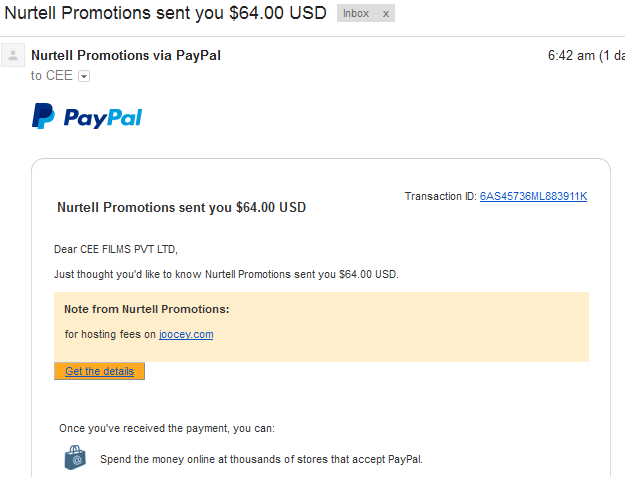Click "Once you've received the payment" line

[167, 428]
